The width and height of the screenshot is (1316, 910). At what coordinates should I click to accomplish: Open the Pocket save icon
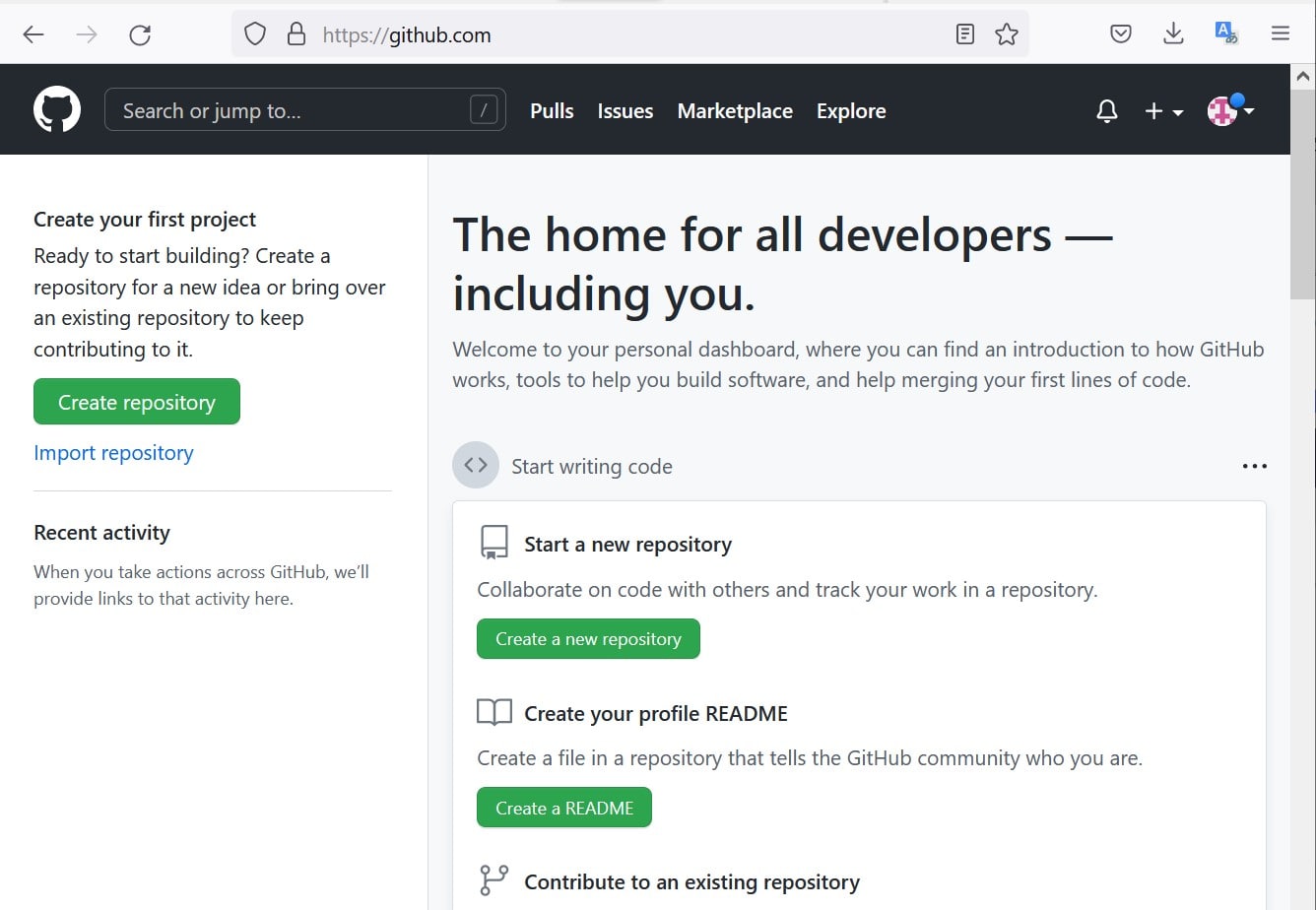(1121, 34)
